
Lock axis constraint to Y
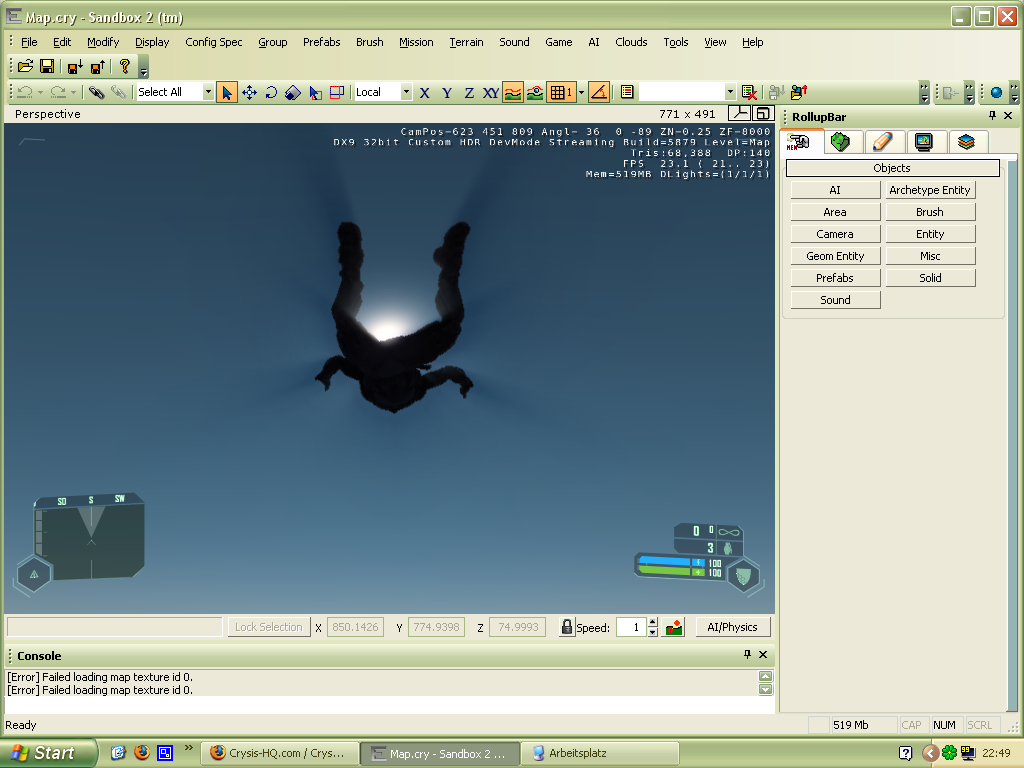click(447, 92)
